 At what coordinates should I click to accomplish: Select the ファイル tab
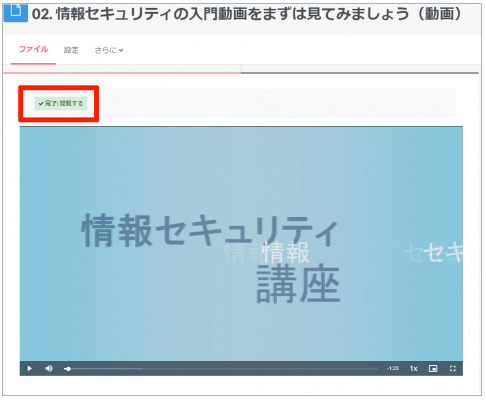tap(33, 49)
